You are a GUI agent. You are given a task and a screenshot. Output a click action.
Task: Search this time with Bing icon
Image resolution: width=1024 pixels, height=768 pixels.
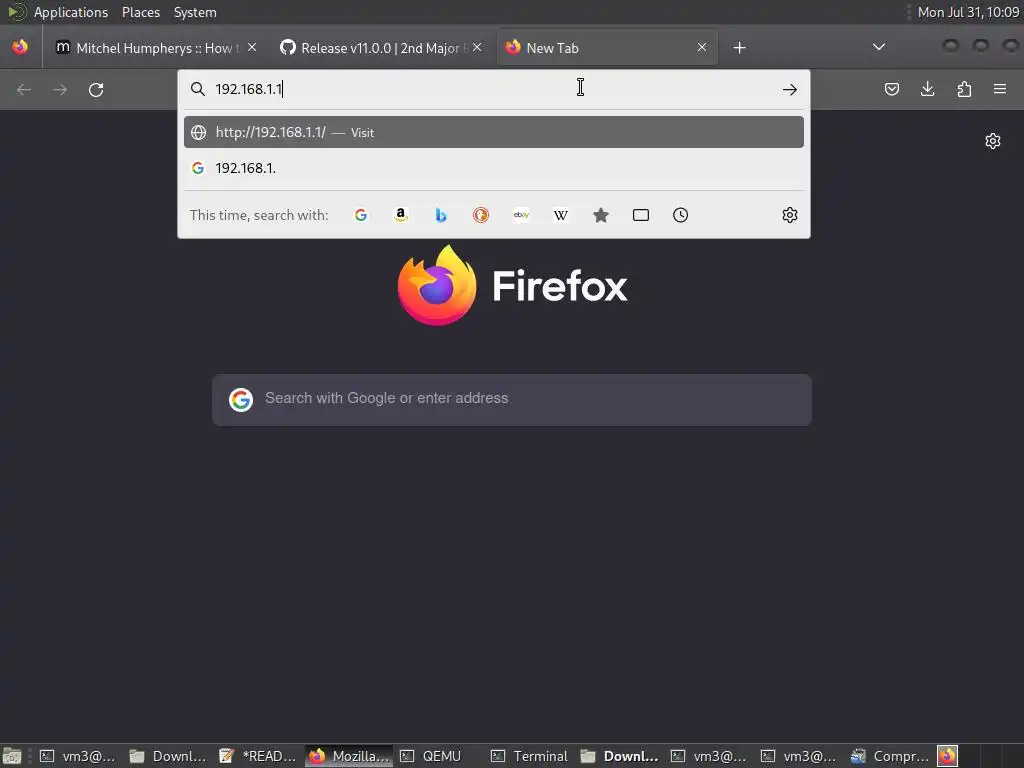[x=441, y=215]
